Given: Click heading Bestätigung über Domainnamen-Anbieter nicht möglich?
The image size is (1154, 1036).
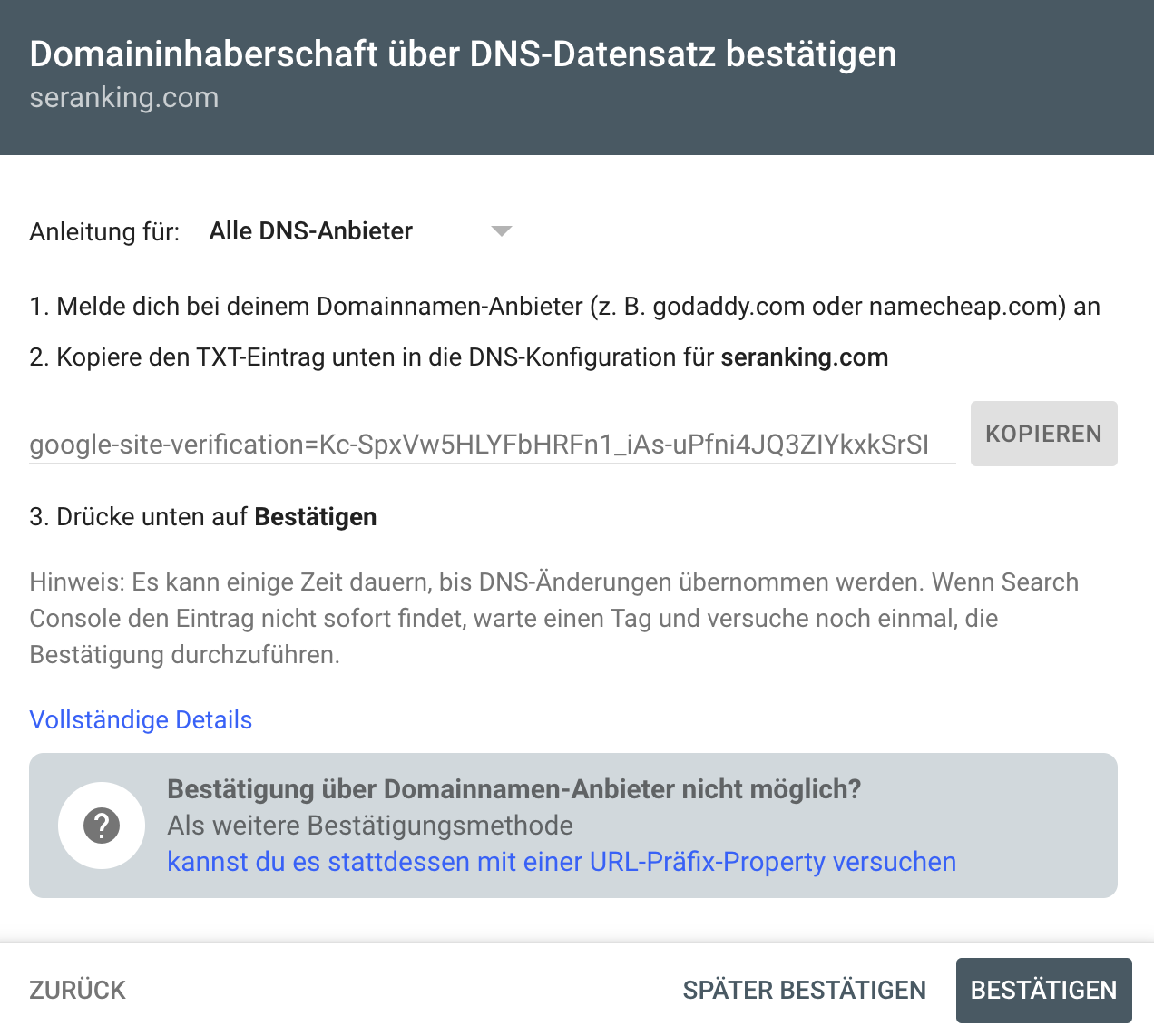Looking at the screenshot, I should 513,789.
